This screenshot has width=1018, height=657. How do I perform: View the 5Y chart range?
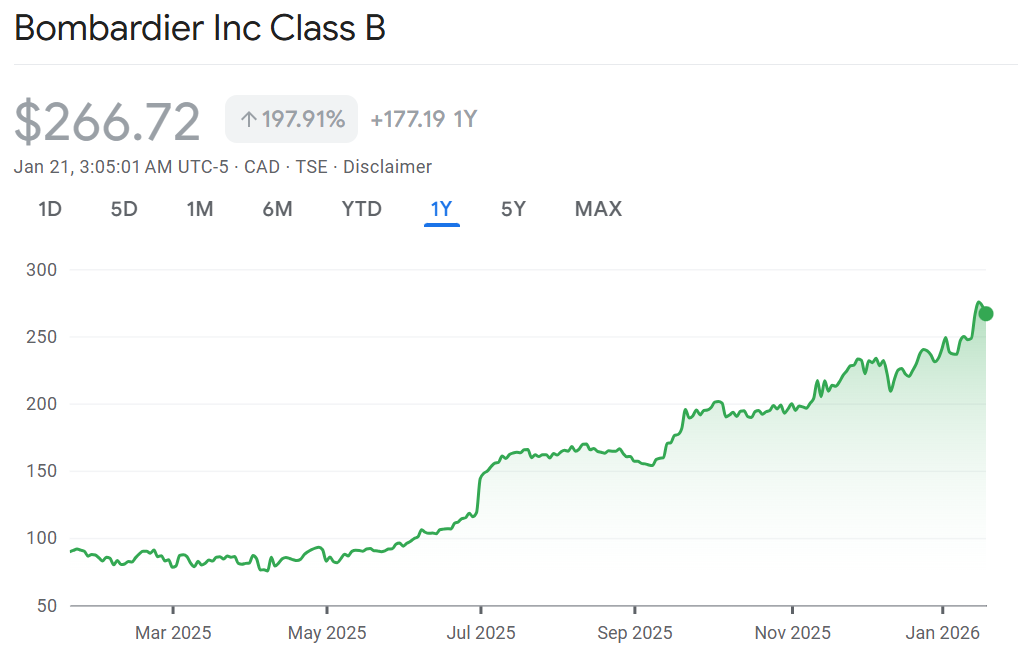[x=513, y=209]
